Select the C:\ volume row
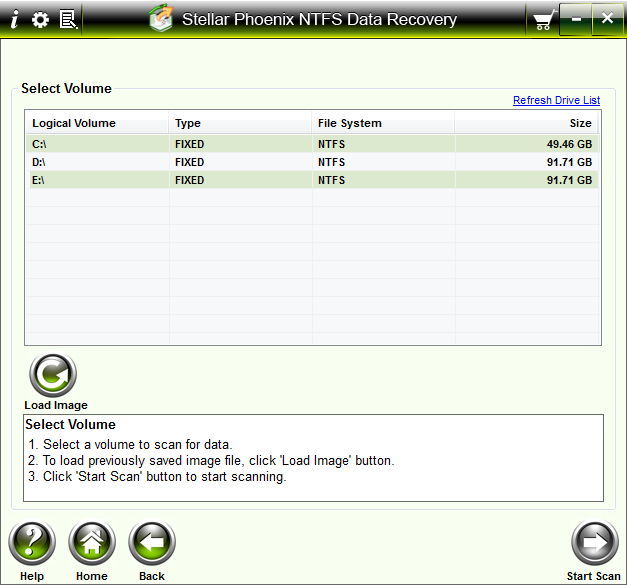Image resolution: width=627 pixels, height=585 pixels. point(312,144)
